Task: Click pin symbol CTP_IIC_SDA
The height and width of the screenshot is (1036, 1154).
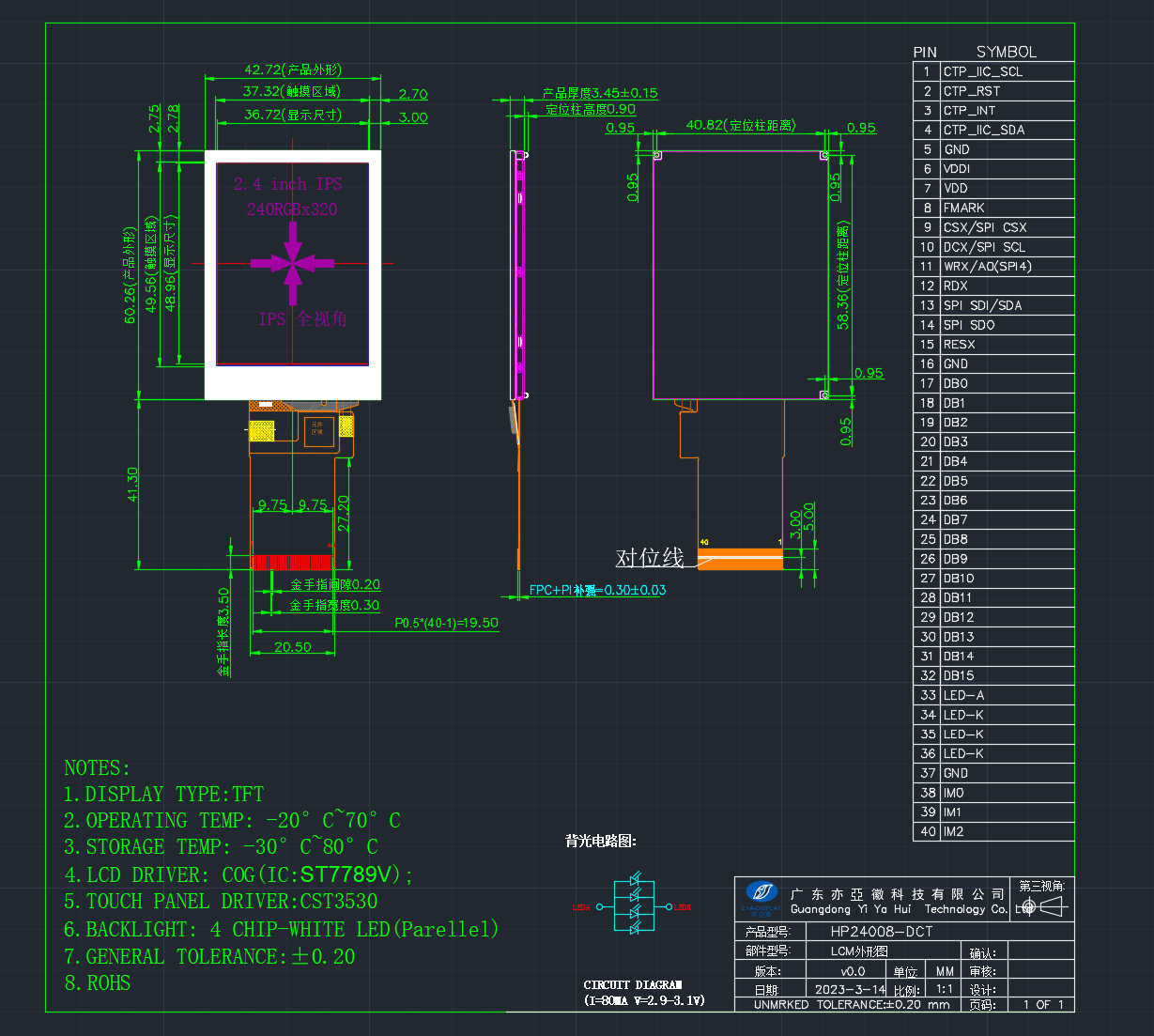Action: 984,131
